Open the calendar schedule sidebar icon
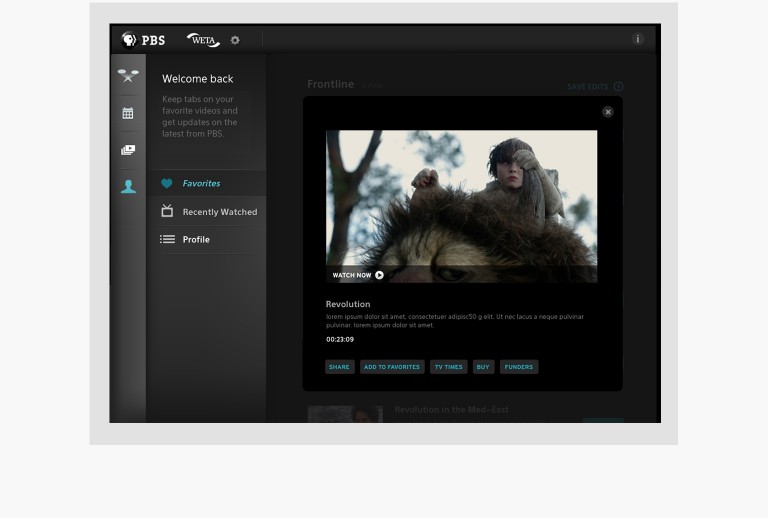768x518 pixels. pos(128,113)
